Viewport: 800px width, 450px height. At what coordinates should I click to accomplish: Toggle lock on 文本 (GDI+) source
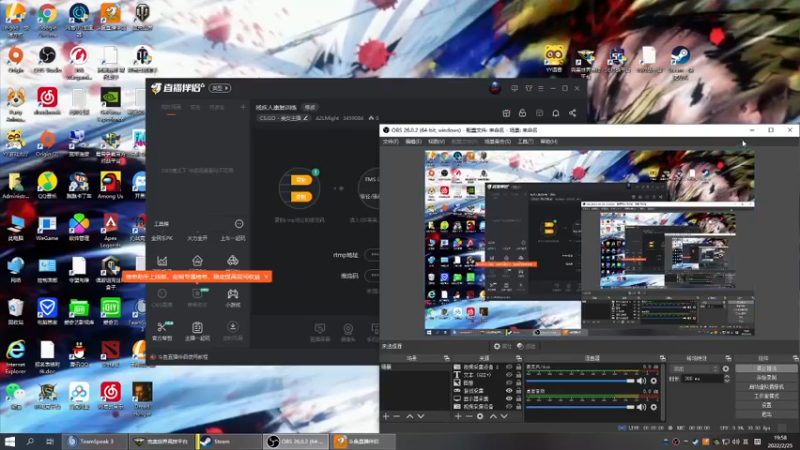point(518,374)
